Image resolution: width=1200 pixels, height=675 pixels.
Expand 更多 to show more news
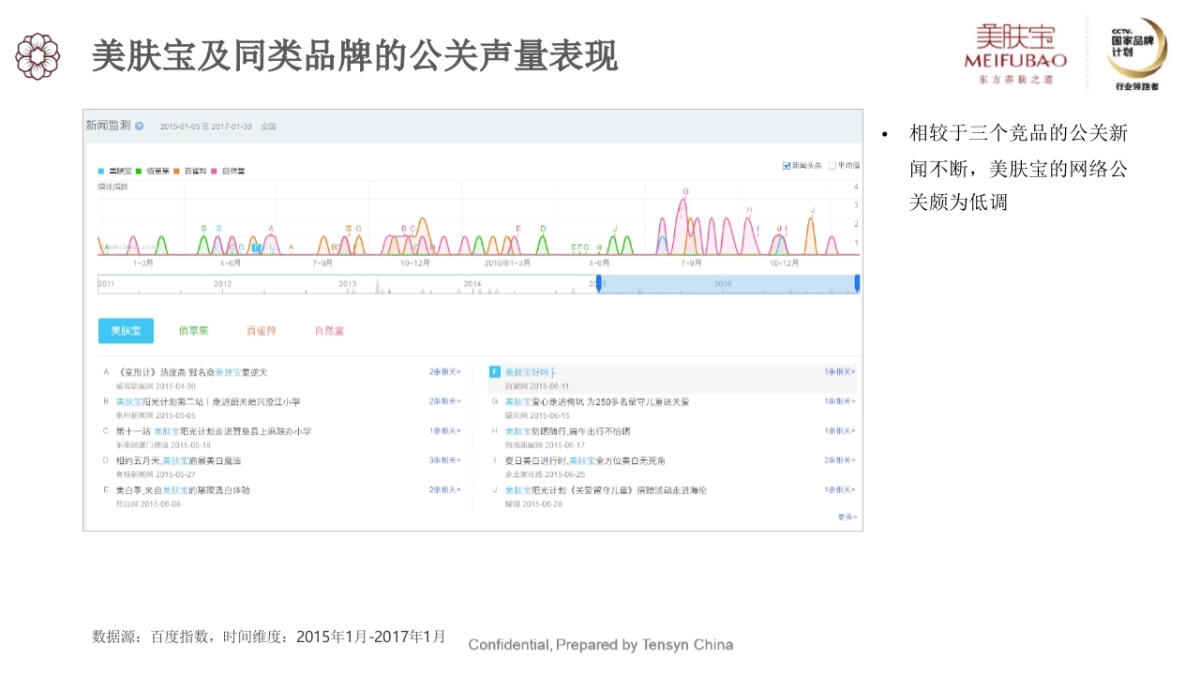coord(847,517)
